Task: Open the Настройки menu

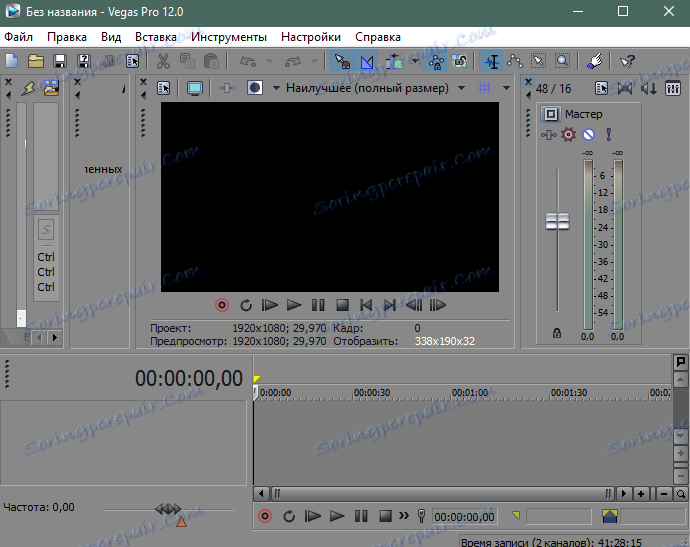Action: pos(311,37)
